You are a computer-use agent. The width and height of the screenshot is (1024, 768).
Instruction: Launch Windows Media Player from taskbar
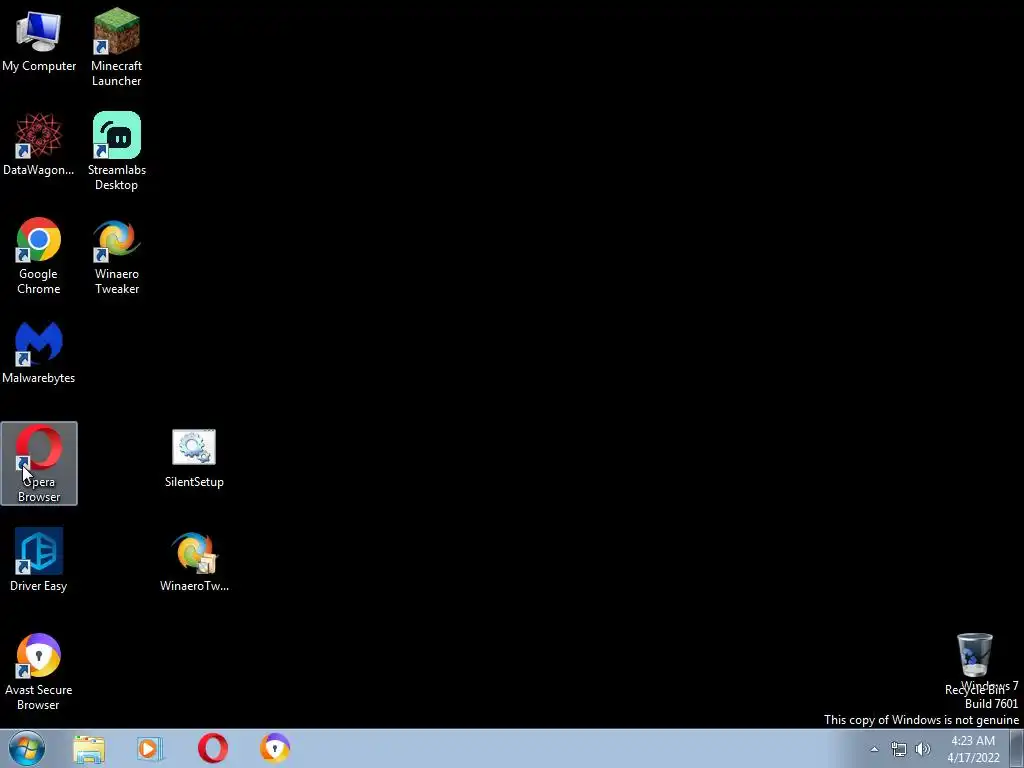(150, 749)
